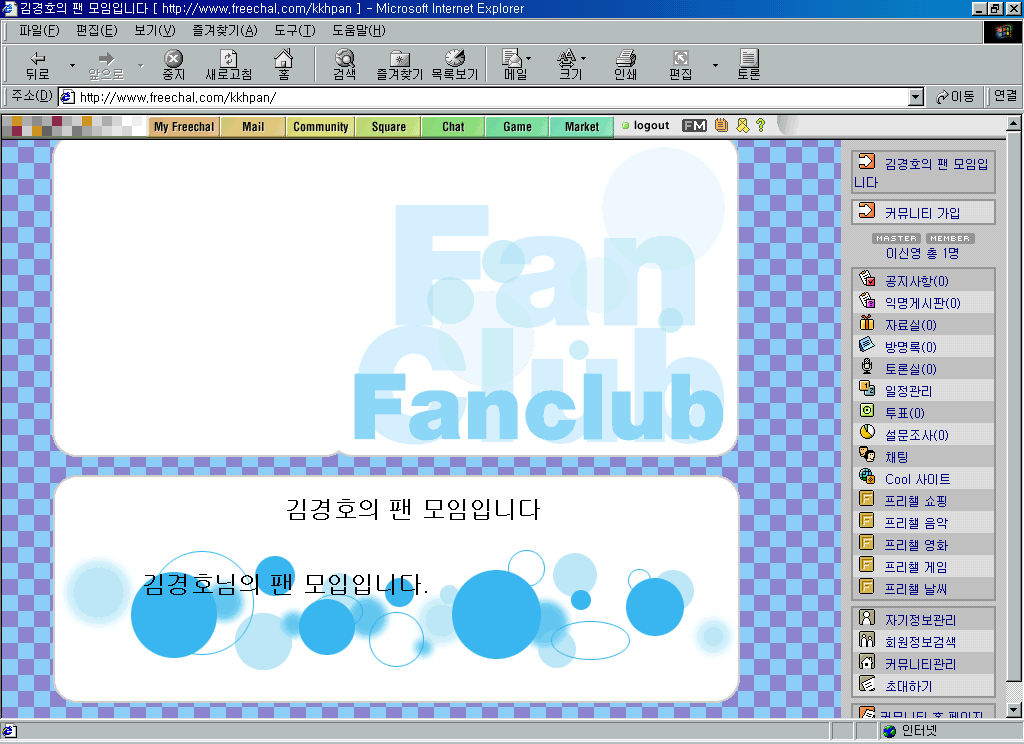Open the Favorites (즐겨찾기) toolbar icon
Screen dimensions: 1024x744
[399, 64]
